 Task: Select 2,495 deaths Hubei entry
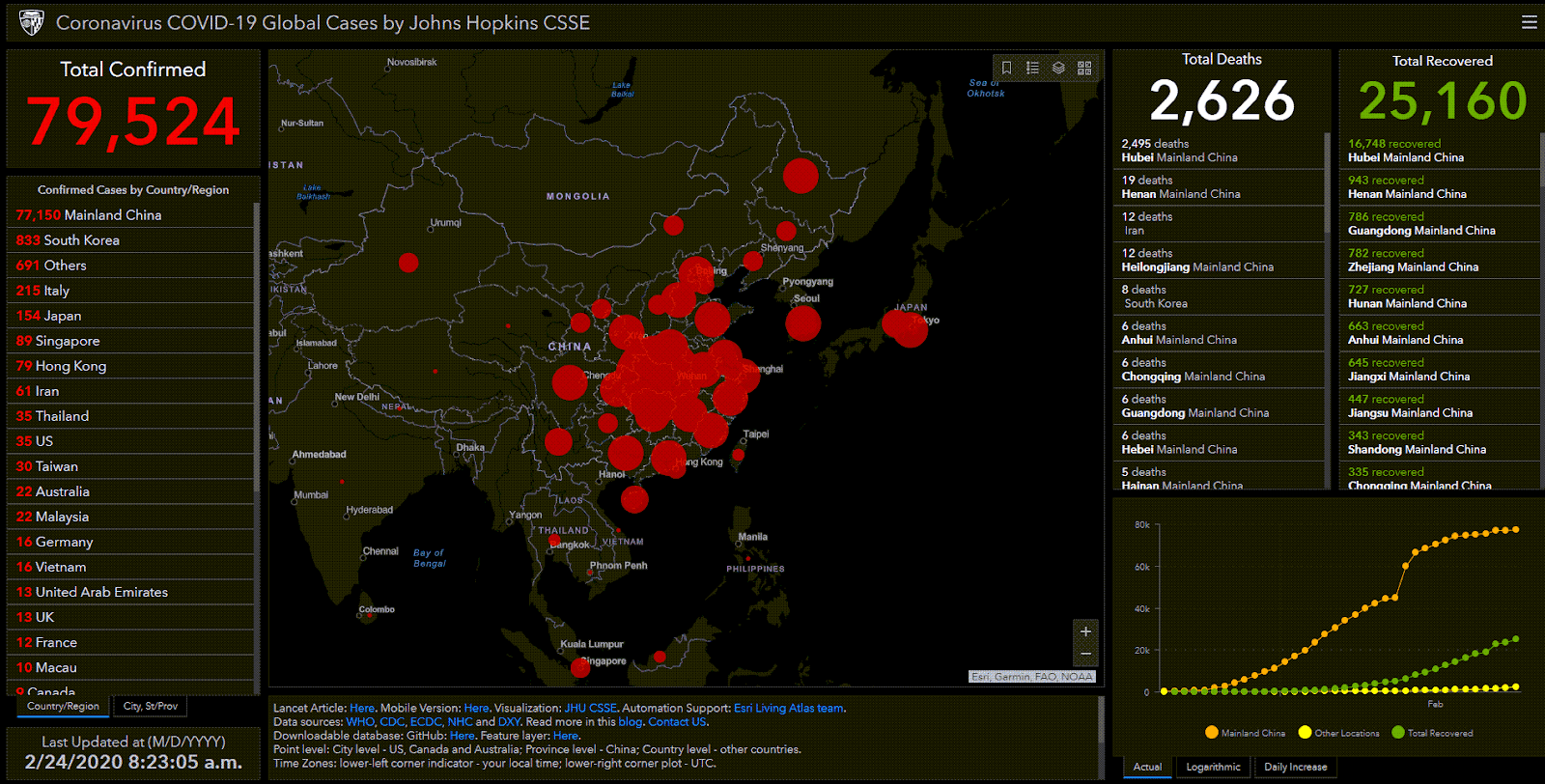(1219, 151)
